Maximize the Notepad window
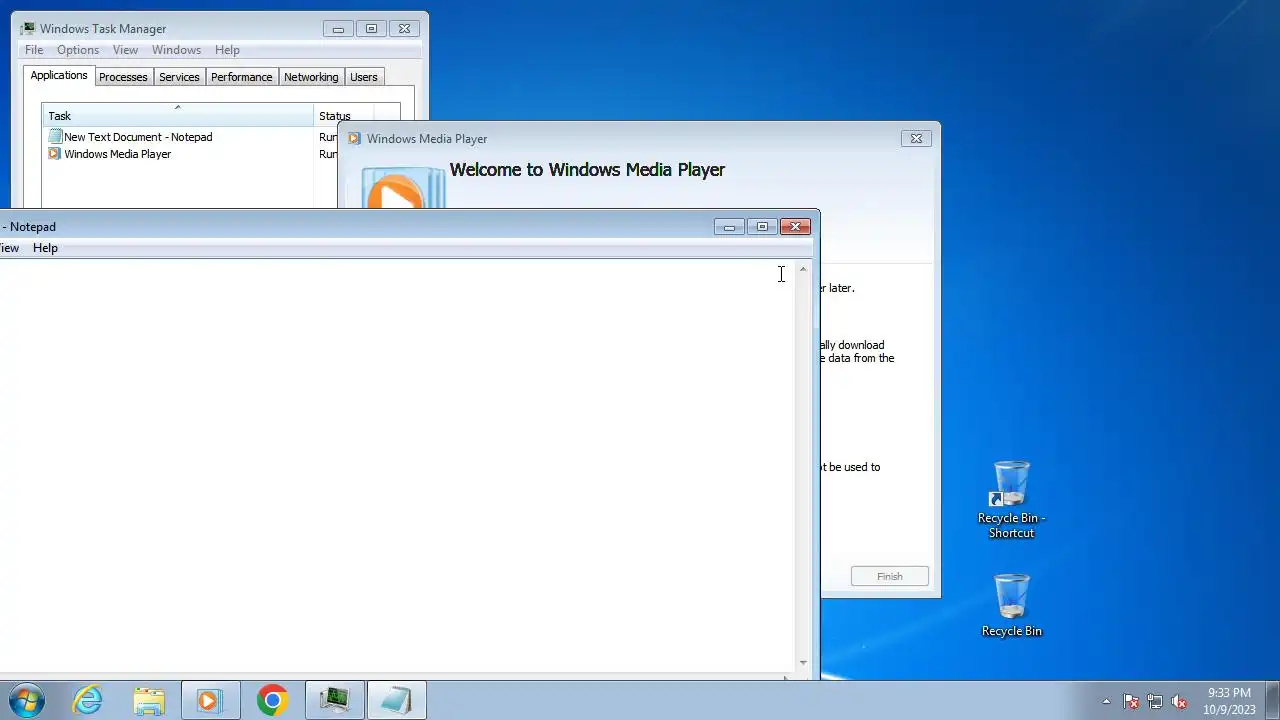The height and width of the screenshot is (720, 1280). pyautogui.click(x=762, y=227)
